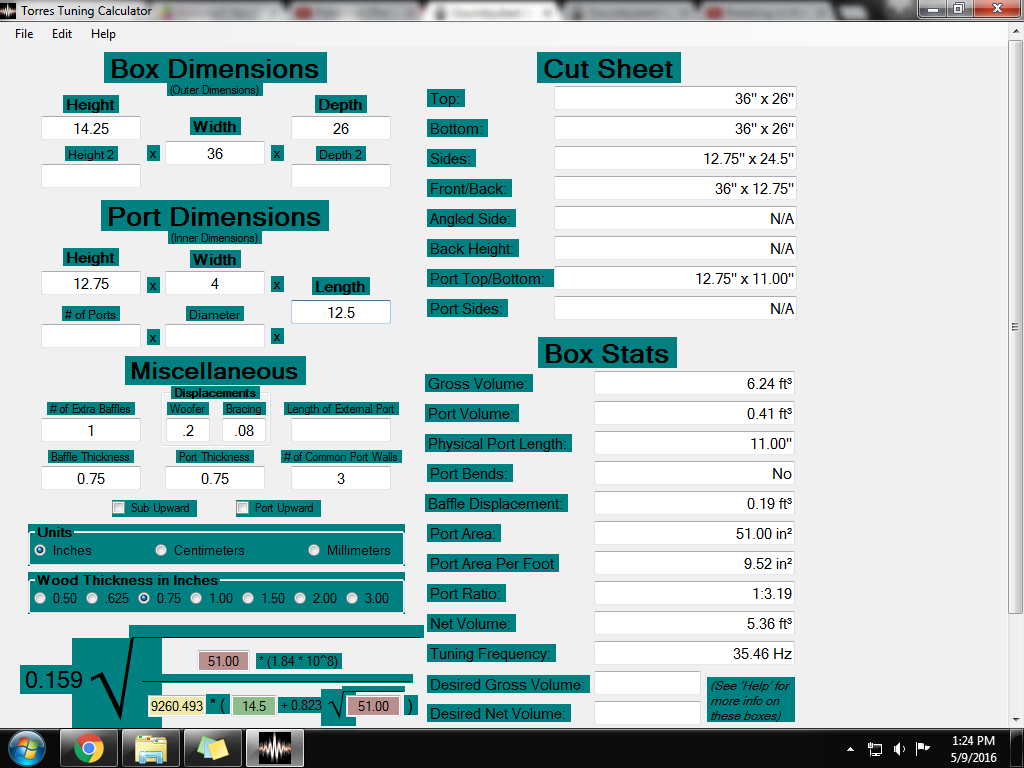Select 1.00 wood thickness
The height and width of the screenshot is (768, 1024).
[196, 598]
